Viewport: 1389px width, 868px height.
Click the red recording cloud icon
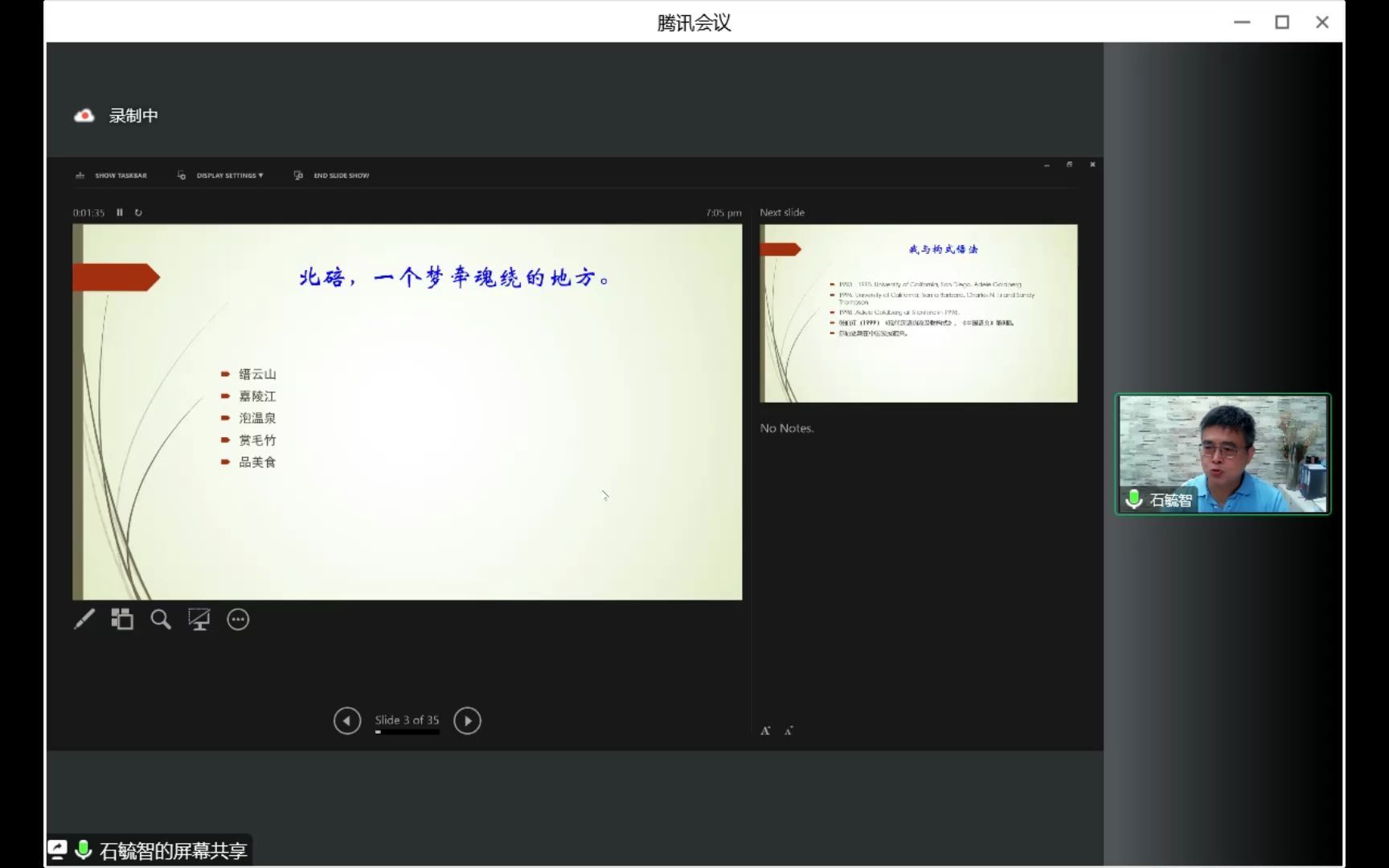pos(84,116)
